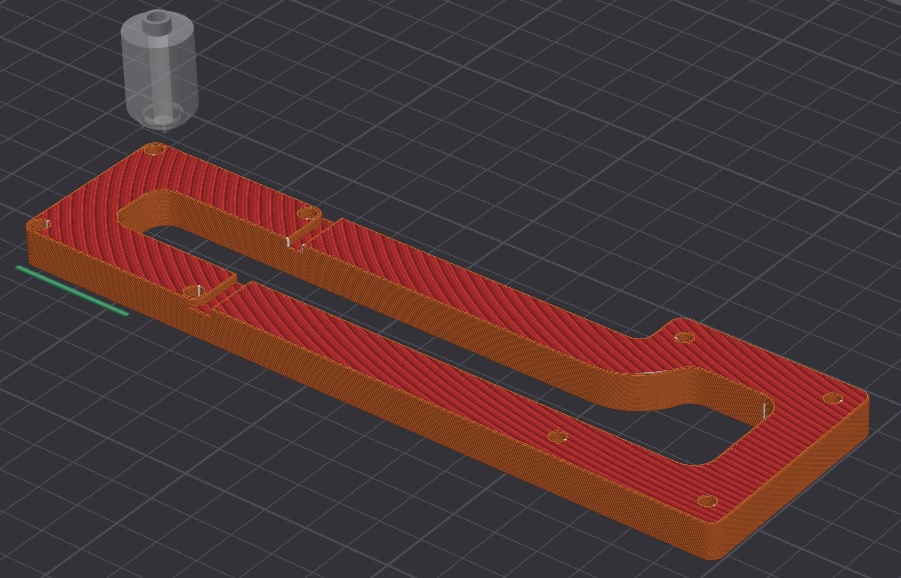
Task: Click the far right corner screw hole
Action: tap(833, 398)
